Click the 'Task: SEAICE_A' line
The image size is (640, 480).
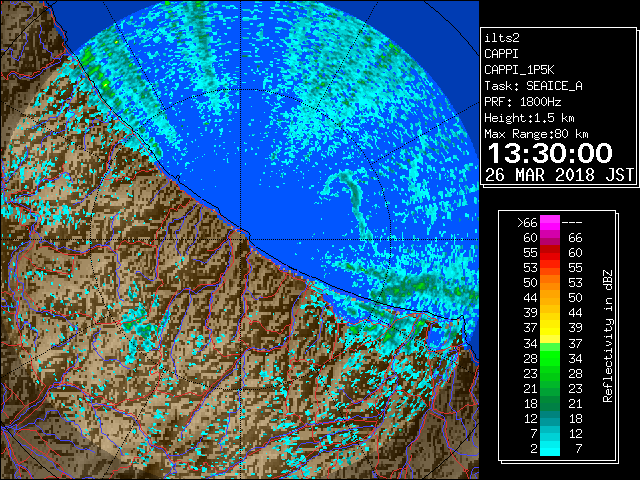[x=533, y=86]
